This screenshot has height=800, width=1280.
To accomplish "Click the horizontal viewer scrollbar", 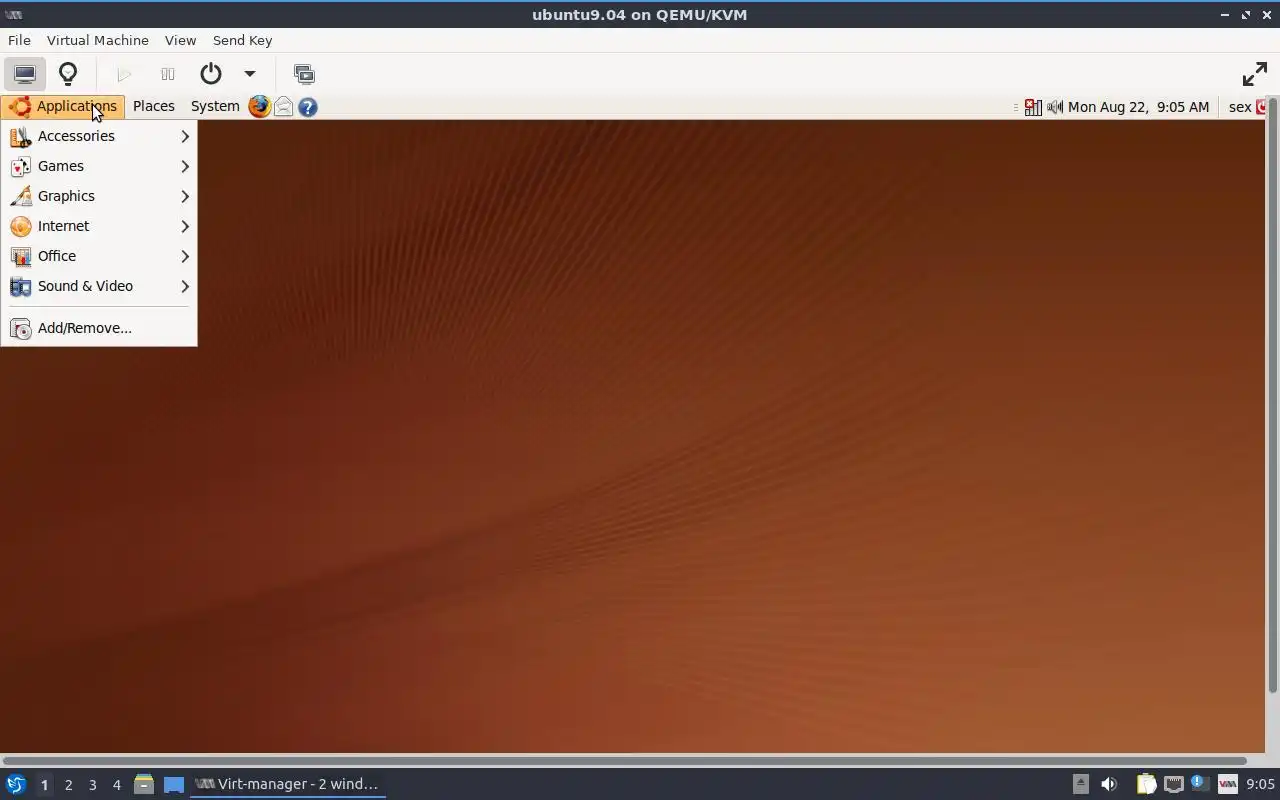I will [625, 761].
